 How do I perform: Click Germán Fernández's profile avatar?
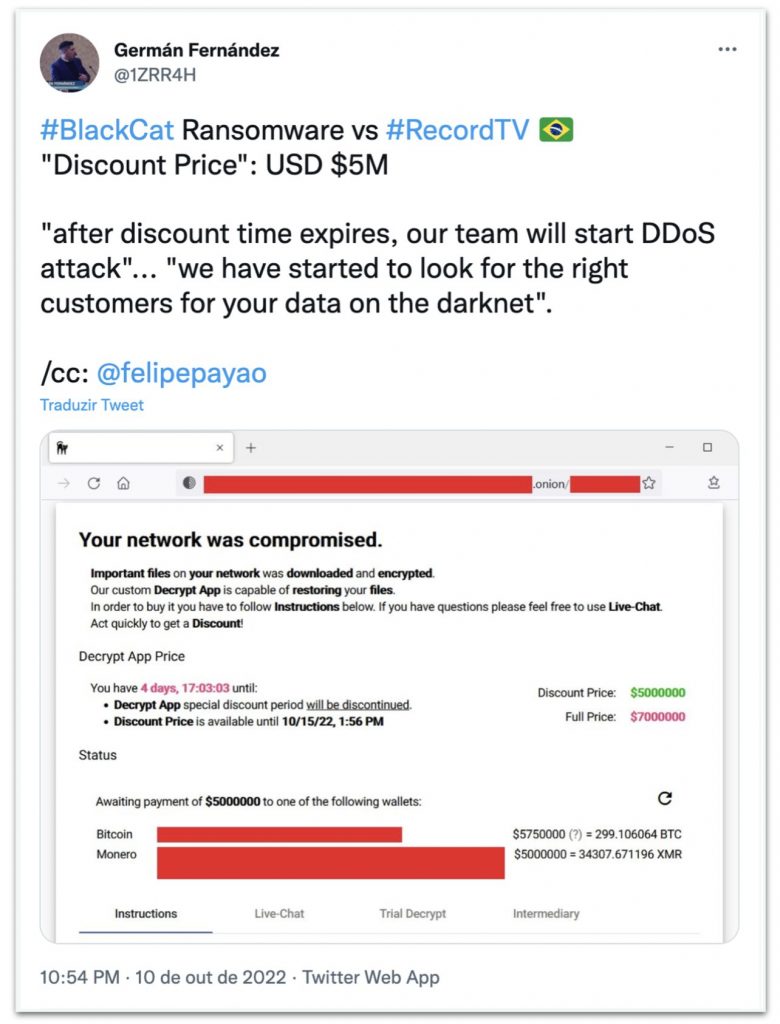click(x=69, y=62)
